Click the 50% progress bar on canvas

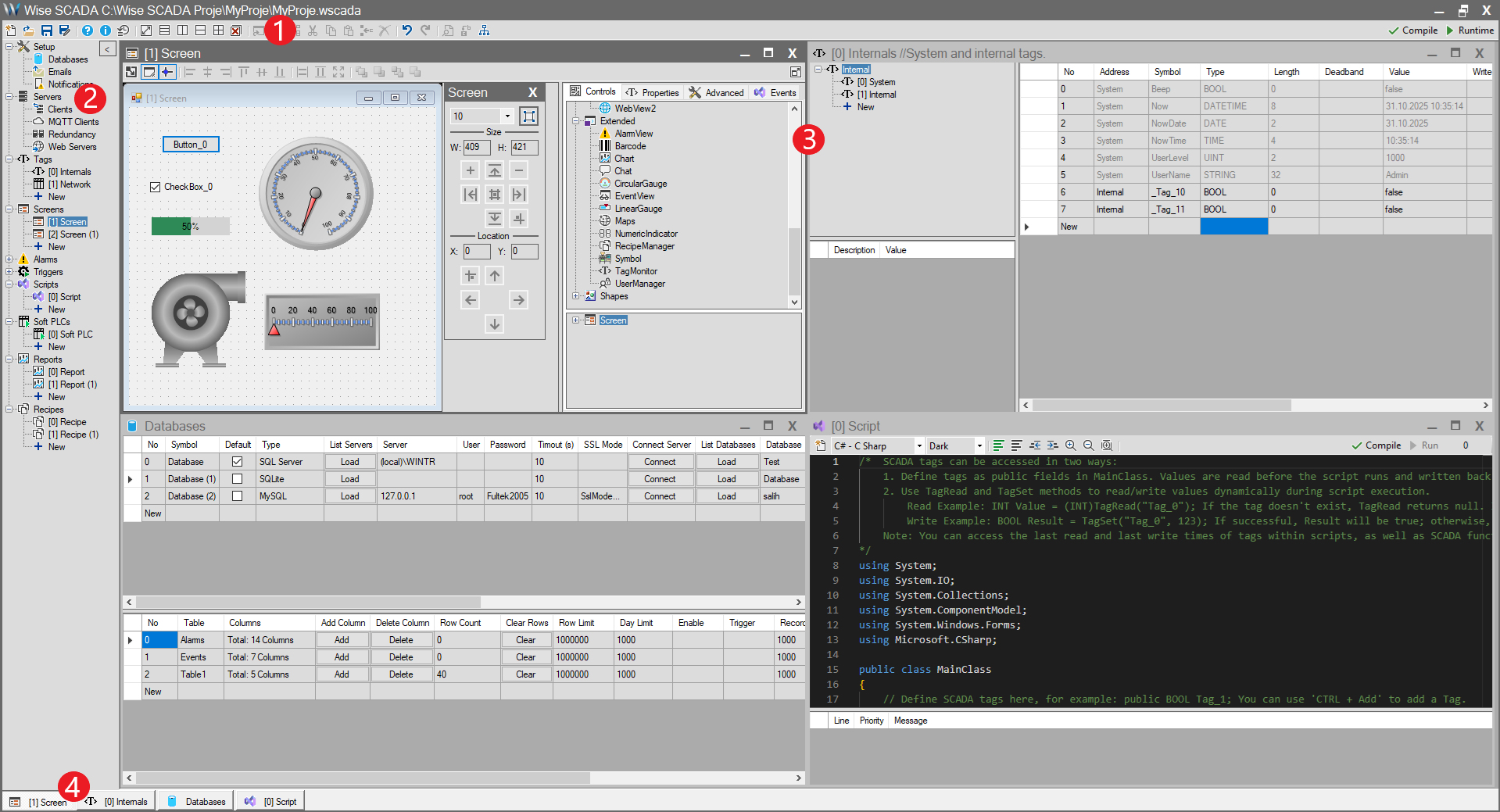coord(190,227)
